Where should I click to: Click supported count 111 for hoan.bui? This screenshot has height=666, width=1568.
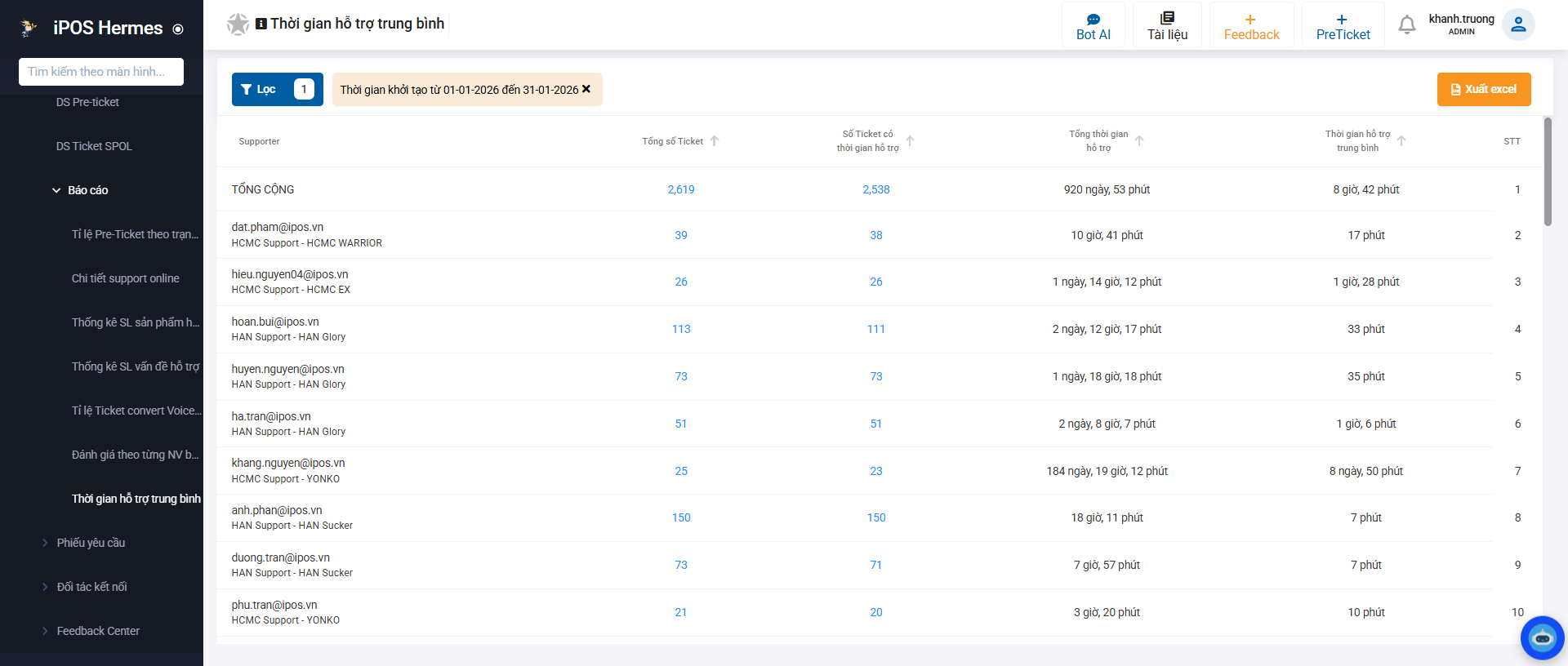[x=876, y=329]
